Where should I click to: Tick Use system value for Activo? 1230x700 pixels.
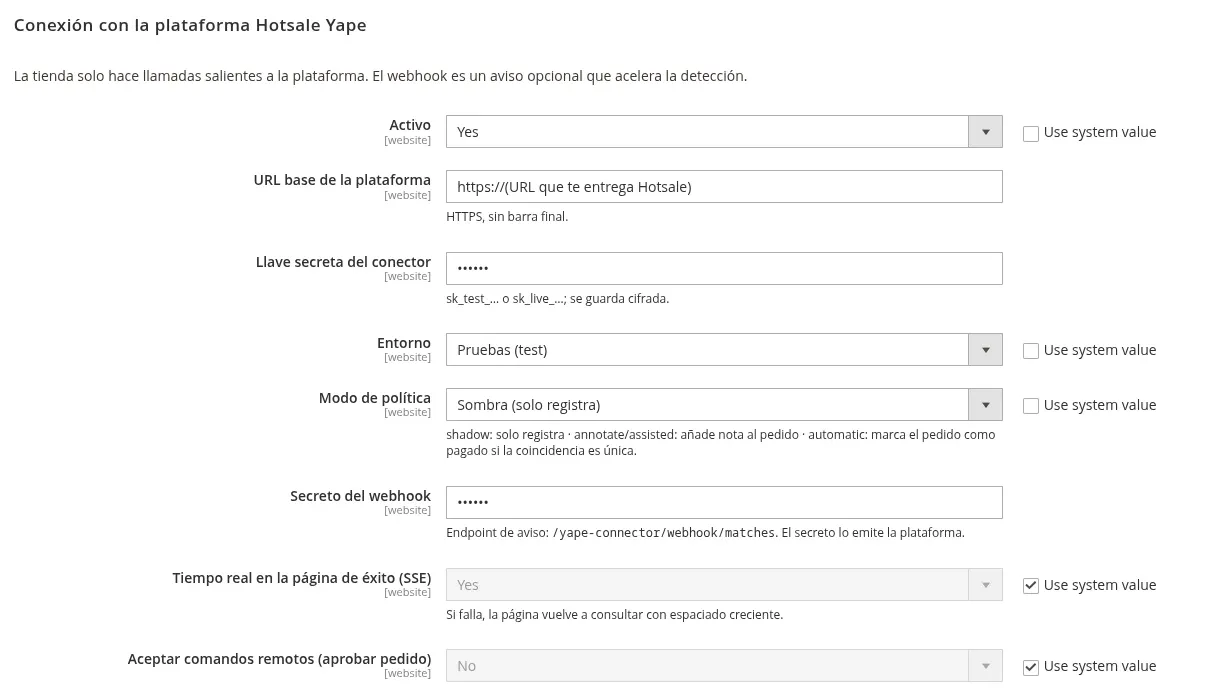pyautogui.click(x=1031, y=133)
